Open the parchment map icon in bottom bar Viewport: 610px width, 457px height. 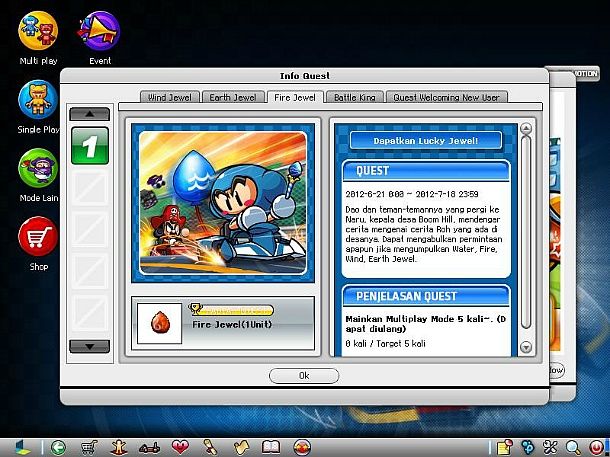[241, 447]
